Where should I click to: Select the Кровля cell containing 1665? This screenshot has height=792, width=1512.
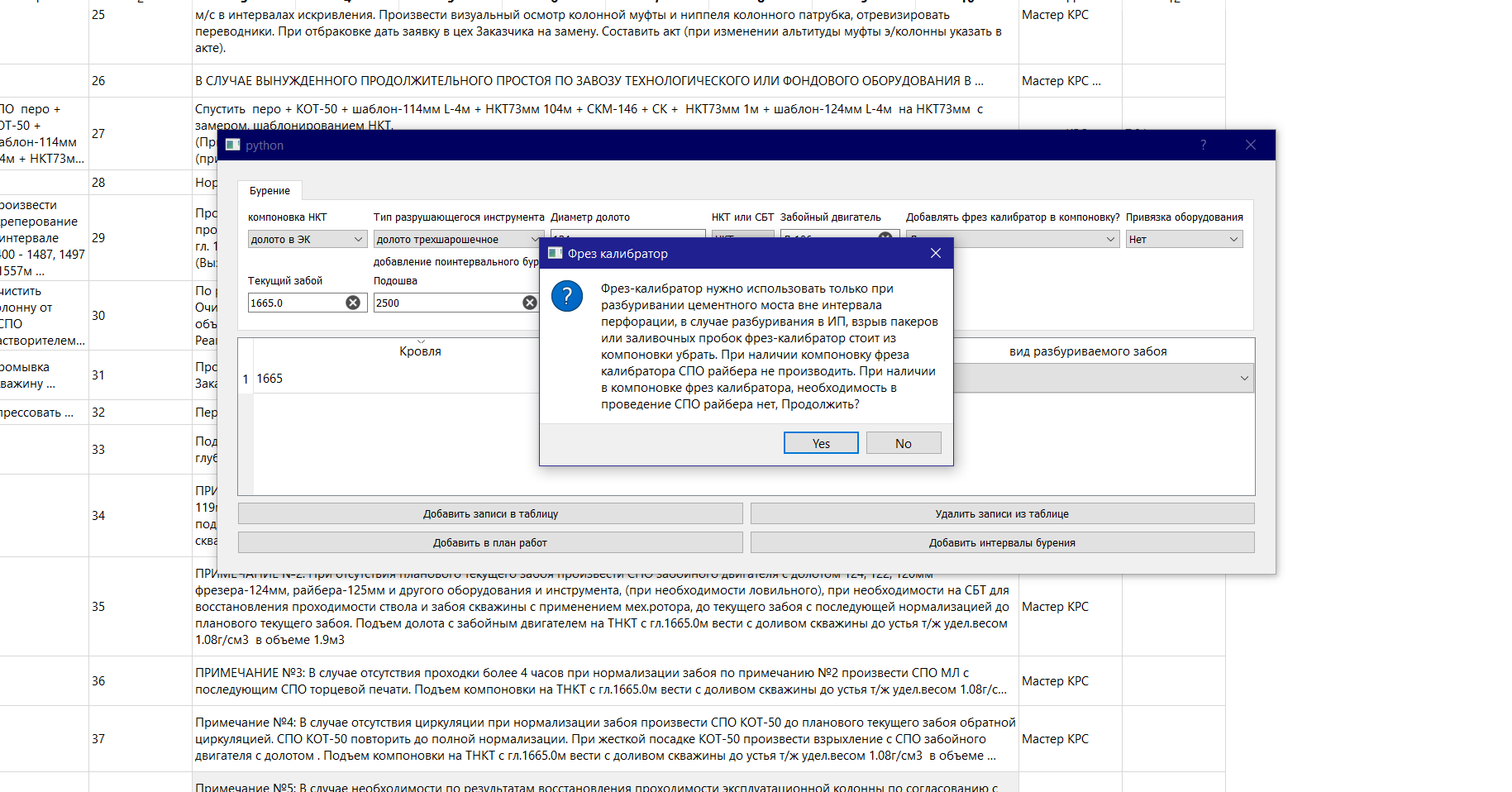tap(397, 379)
